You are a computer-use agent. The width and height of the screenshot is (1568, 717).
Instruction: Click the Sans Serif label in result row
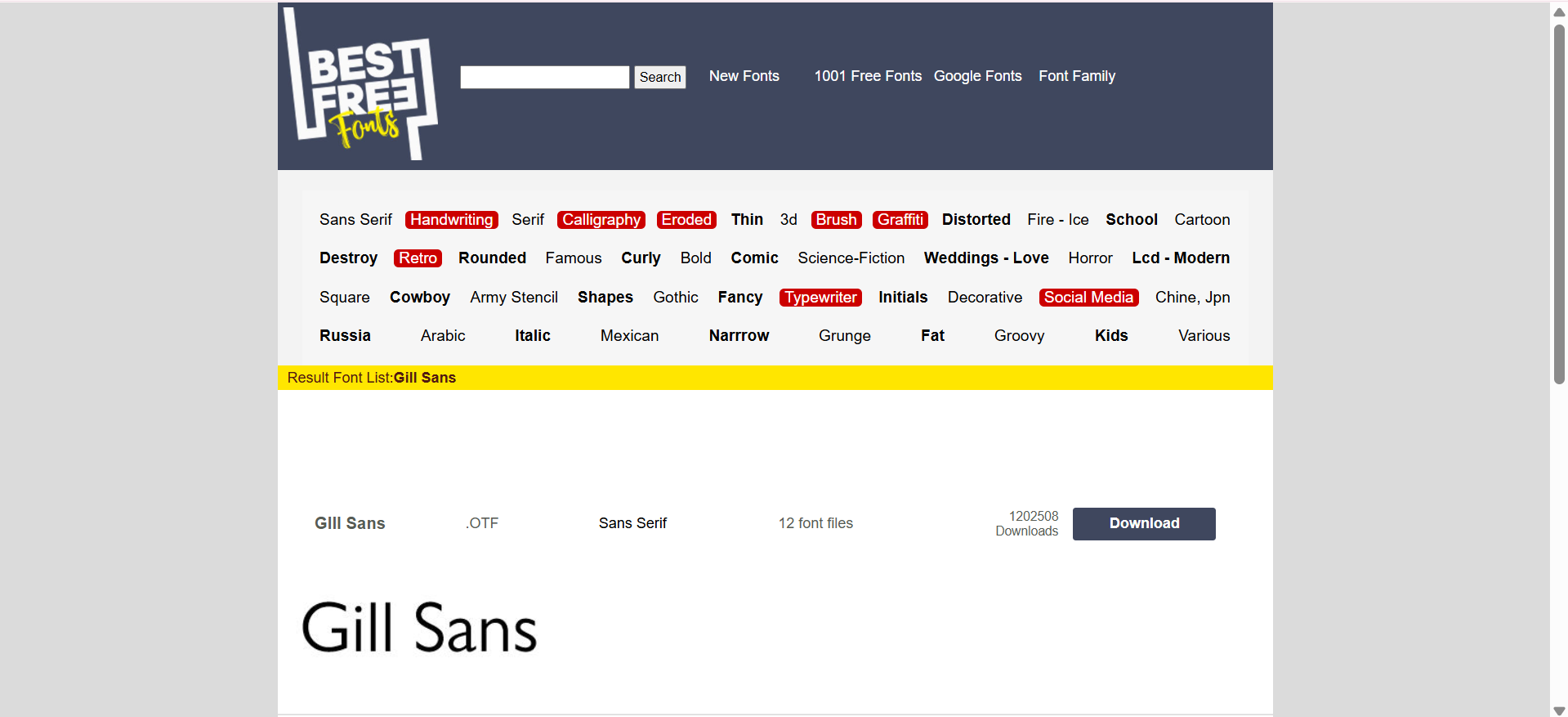click(632, 523)
